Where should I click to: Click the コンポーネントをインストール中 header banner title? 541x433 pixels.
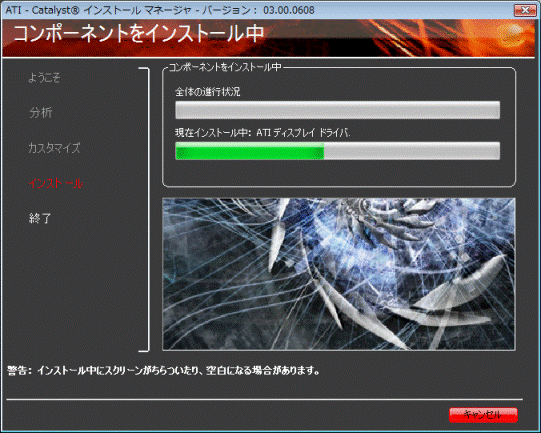[139, 33]
